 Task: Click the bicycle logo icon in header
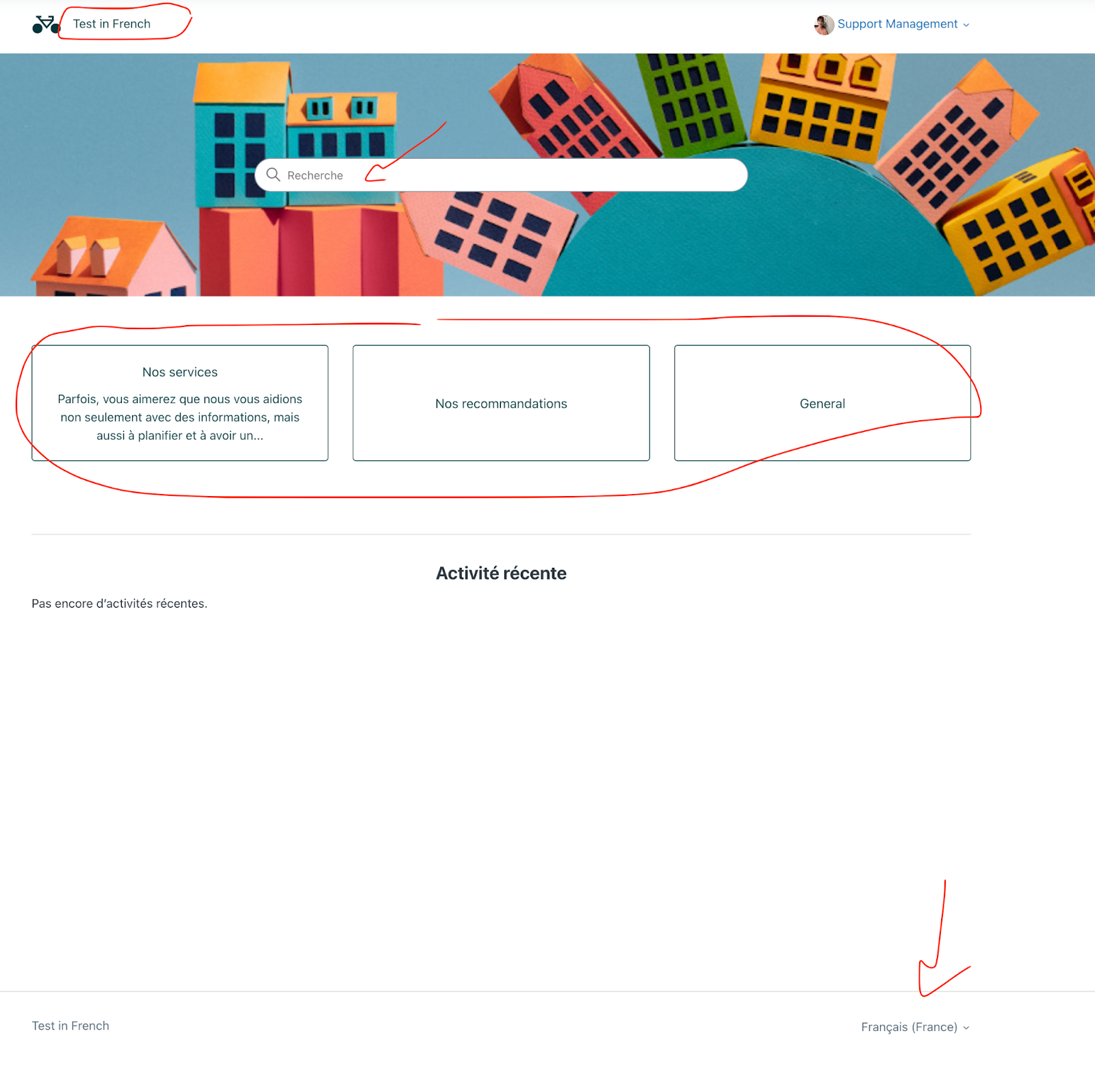pyautogui.click(x=46, y=25)
